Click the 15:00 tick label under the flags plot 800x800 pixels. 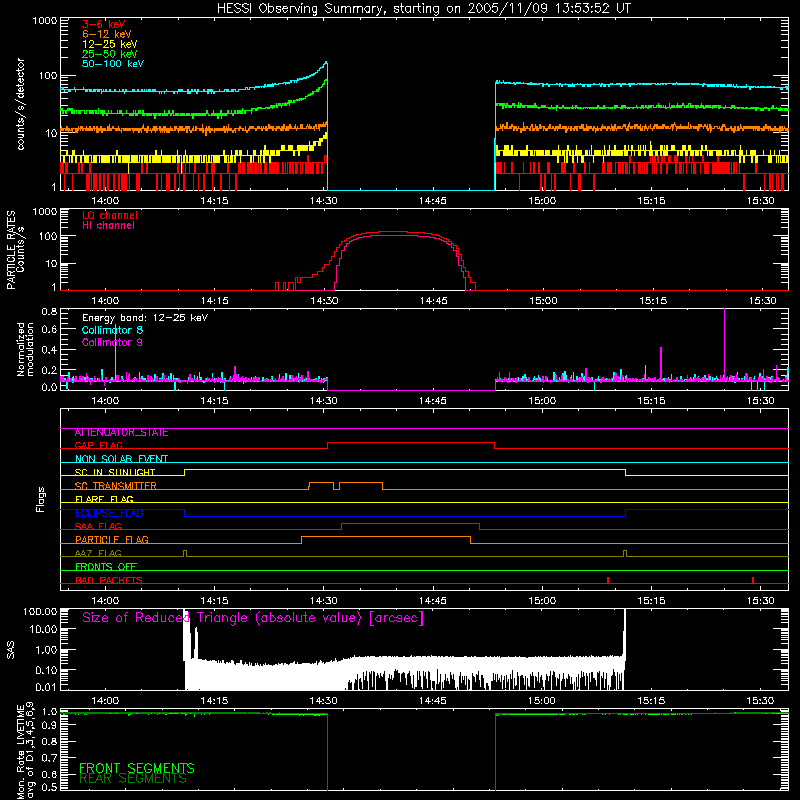542,601
